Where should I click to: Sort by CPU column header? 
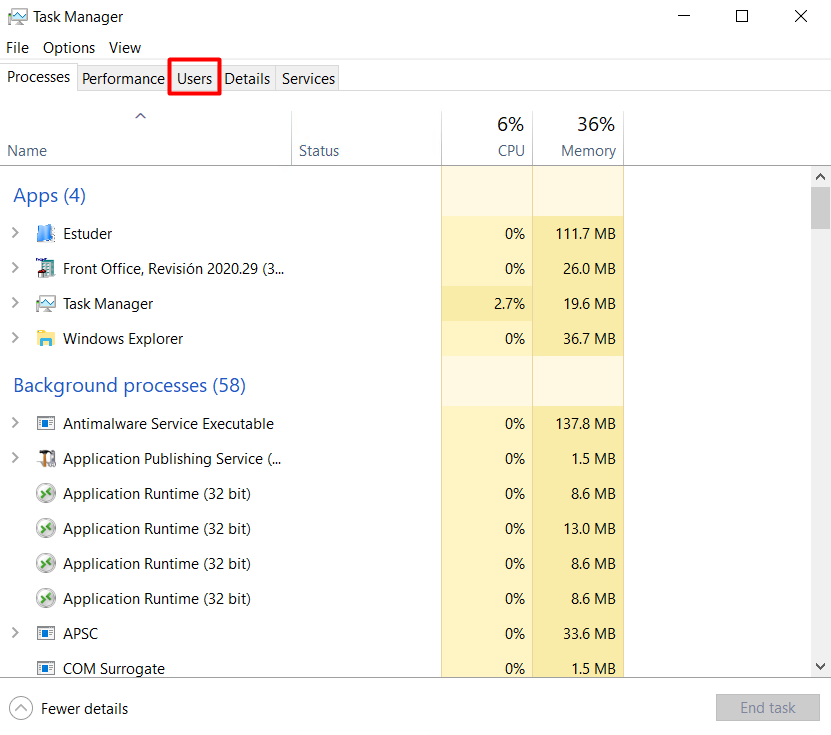coord(487,138)
